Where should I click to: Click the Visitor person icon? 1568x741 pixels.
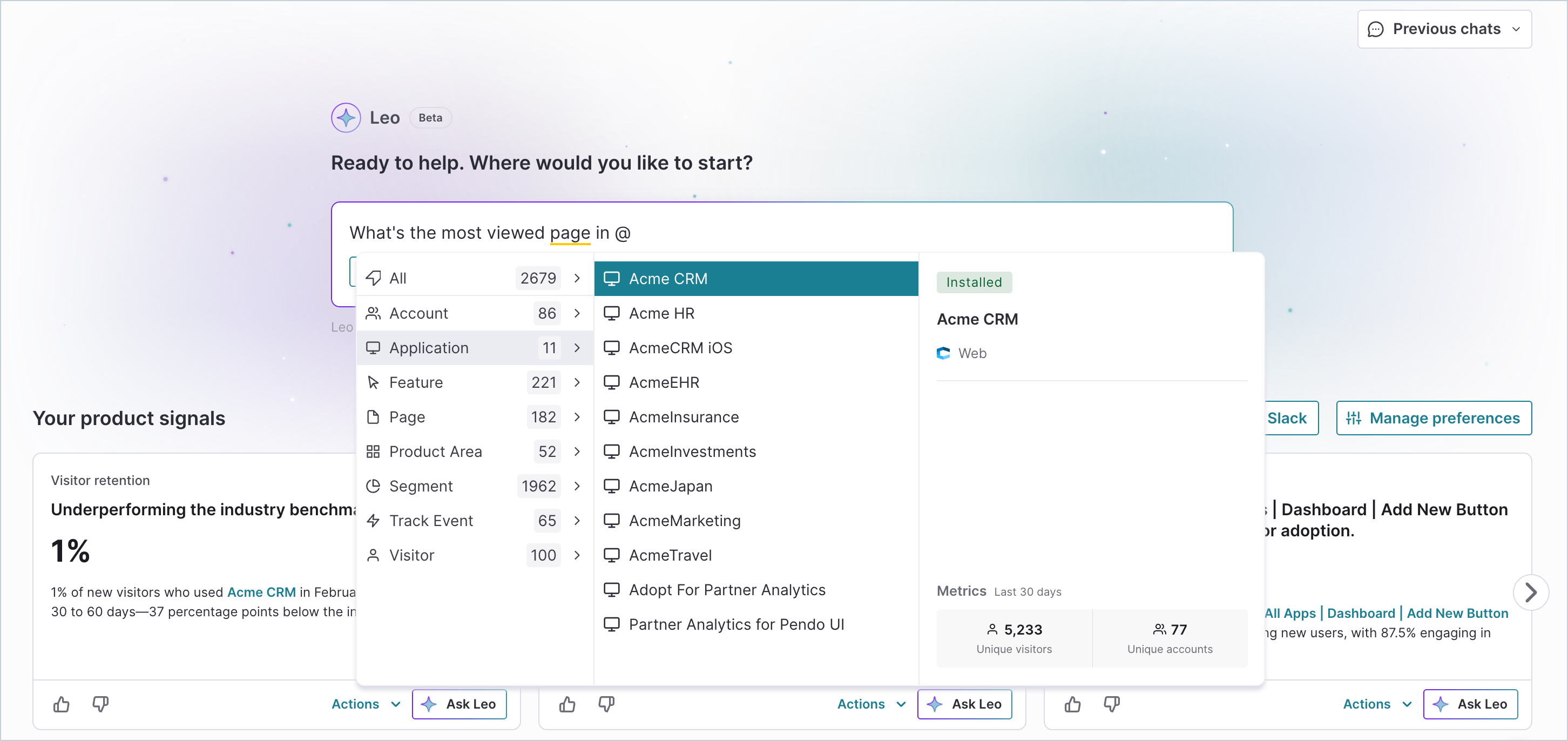pos(373,555)
